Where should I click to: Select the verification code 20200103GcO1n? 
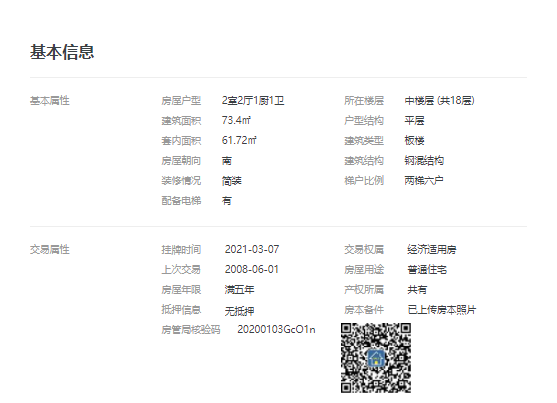tap(276, 329)
